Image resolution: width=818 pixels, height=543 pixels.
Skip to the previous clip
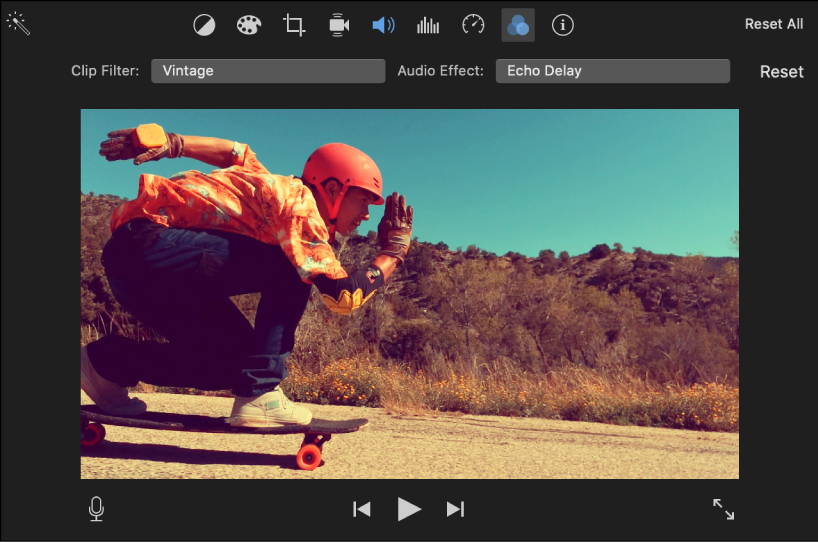click(x=362, y=509)
